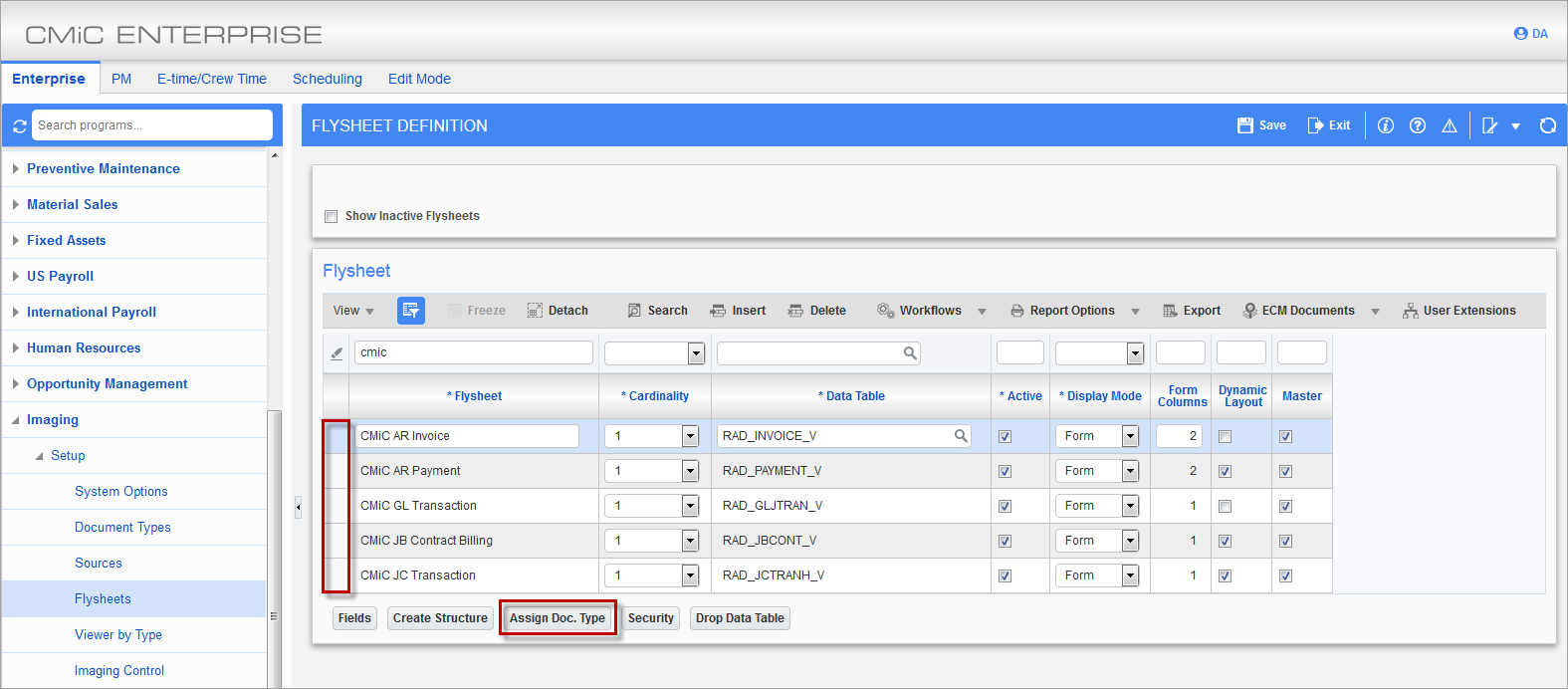This screenshot has height=689, width=1568.
Task: Switch to the E-time/Crew Time tab
Action: point(212,79)
